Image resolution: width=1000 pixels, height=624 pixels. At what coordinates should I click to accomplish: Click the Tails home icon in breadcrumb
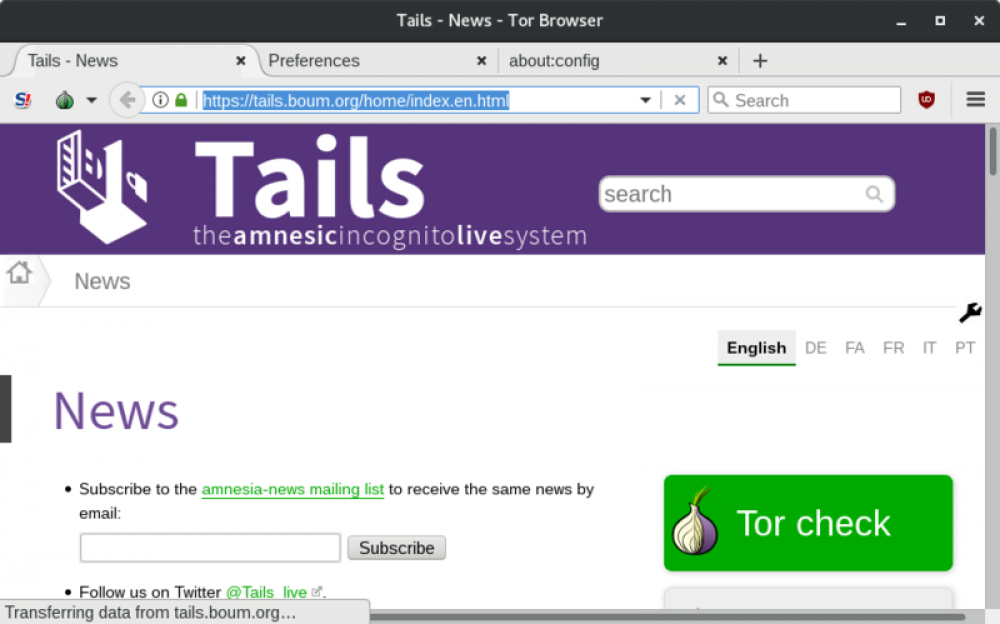click(x=19, y=272)
